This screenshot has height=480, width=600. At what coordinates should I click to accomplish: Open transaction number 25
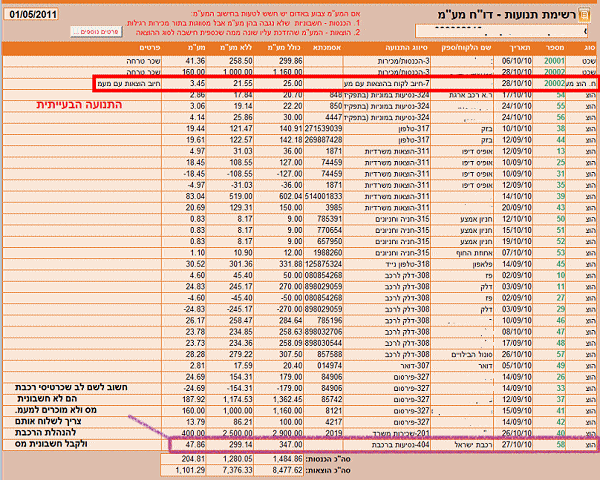coord(561,162)
